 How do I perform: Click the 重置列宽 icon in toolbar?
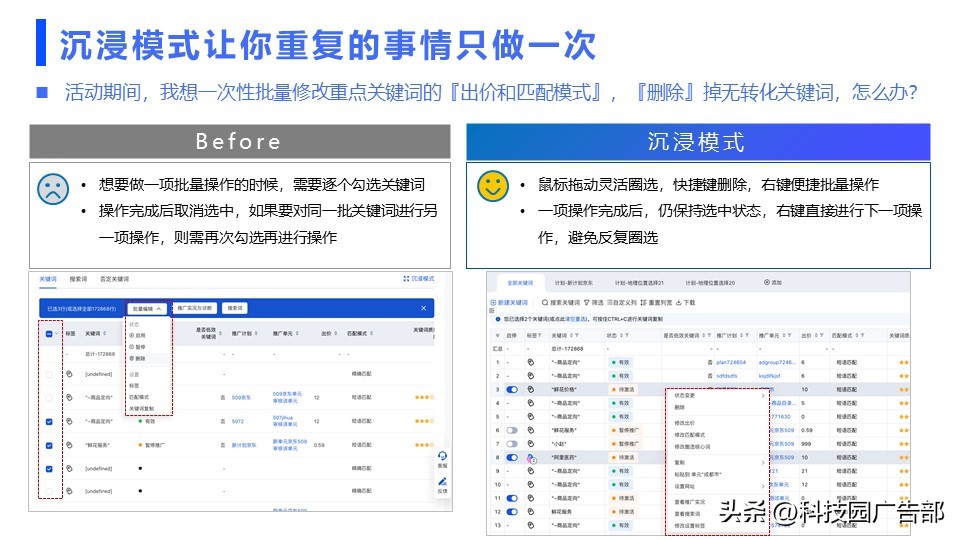(x=643, y=302)
